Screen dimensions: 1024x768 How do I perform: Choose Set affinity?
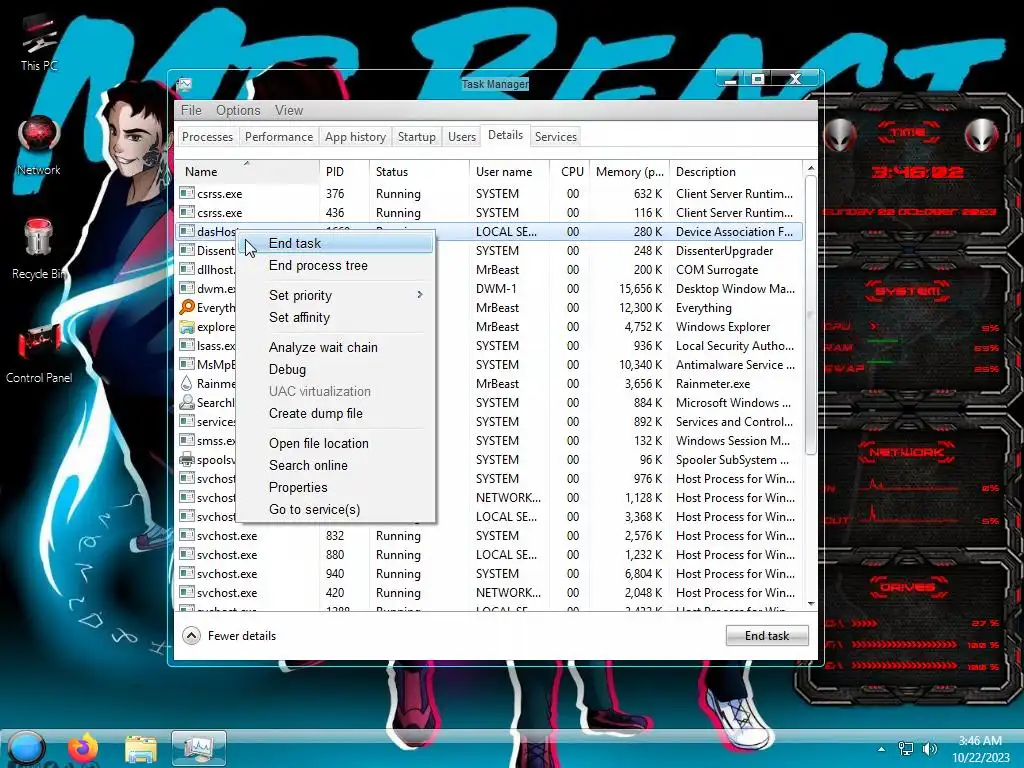[335, 317]
